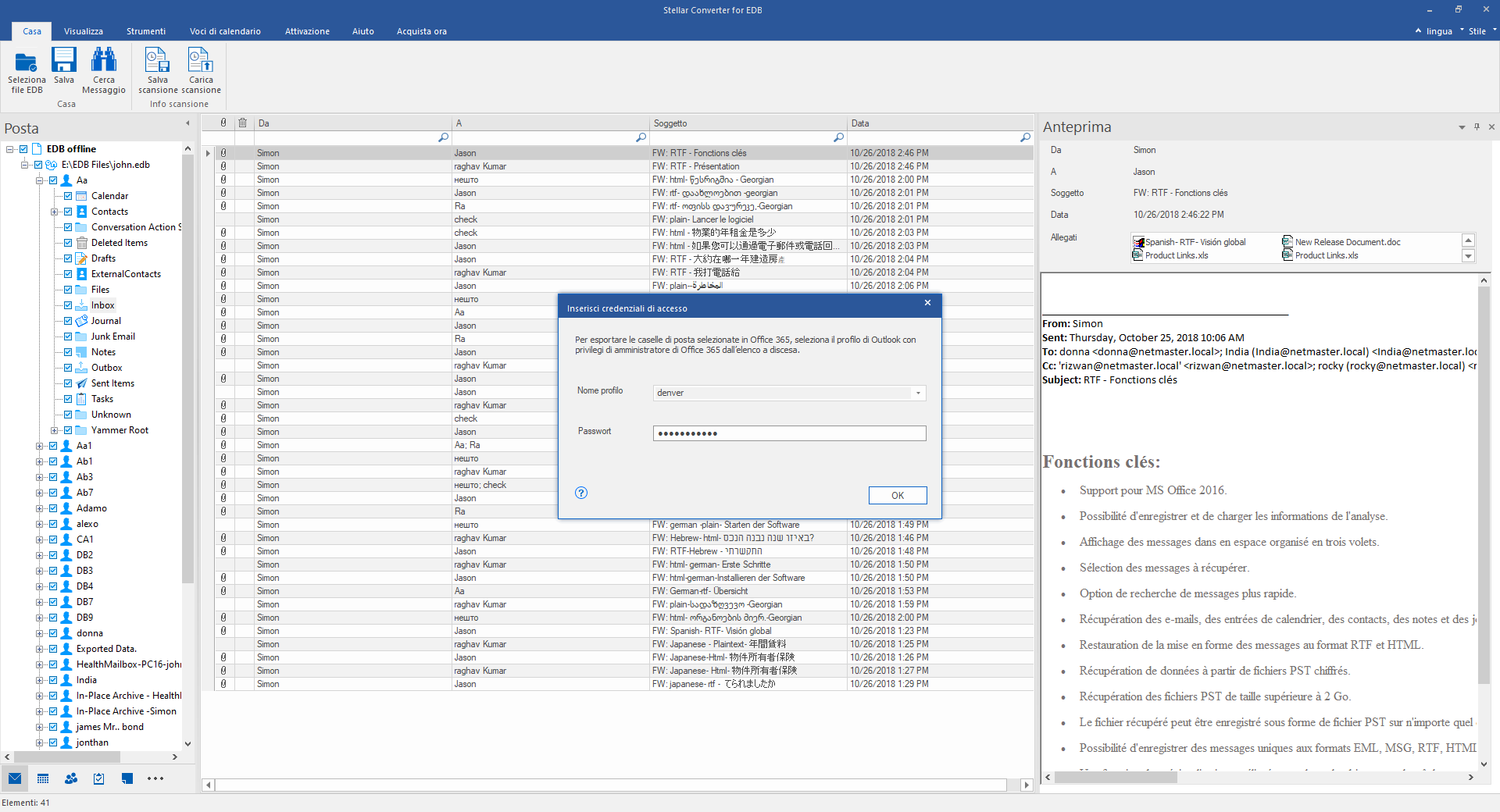Click search icon in A column filter
The height and width of the screenshot is (812, 1500).
(x=641, y=137)
